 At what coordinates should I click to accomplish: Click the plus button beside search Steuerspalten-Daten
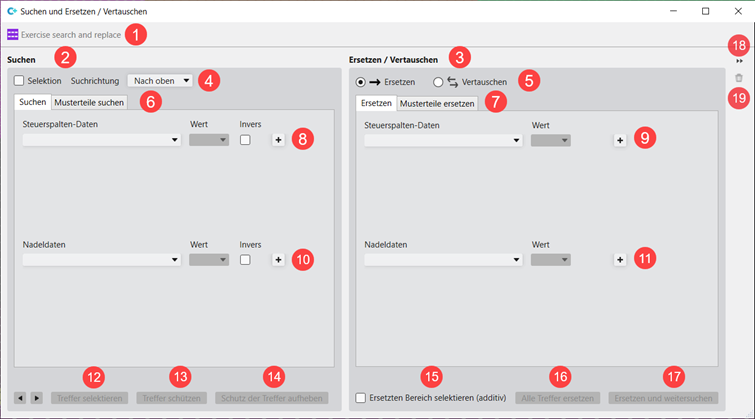(278, 140)
